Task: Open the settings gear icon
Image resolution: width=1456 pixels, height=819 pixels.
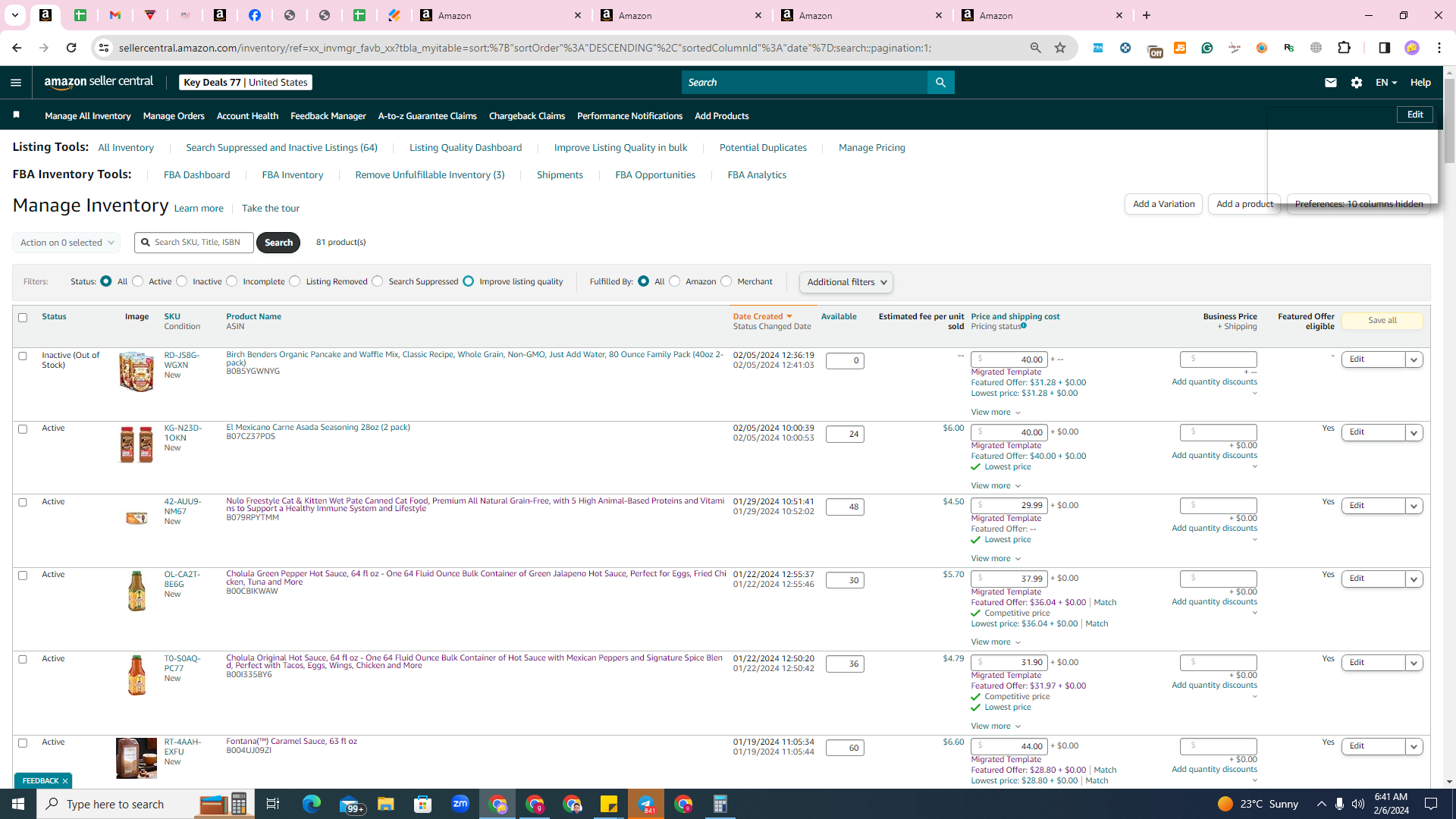Action: (x=1357, y=83)
